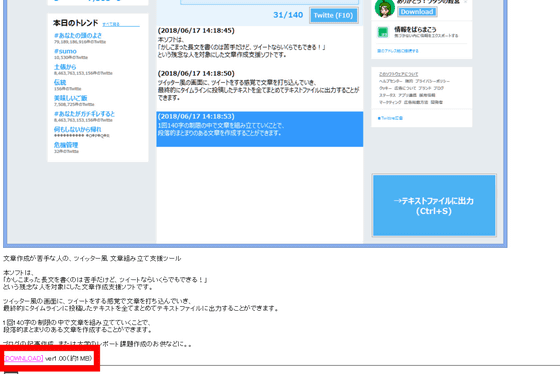Click the blue Download button beside the avatar
Viewport: 560px width, 374px height.
click(417, 12)
